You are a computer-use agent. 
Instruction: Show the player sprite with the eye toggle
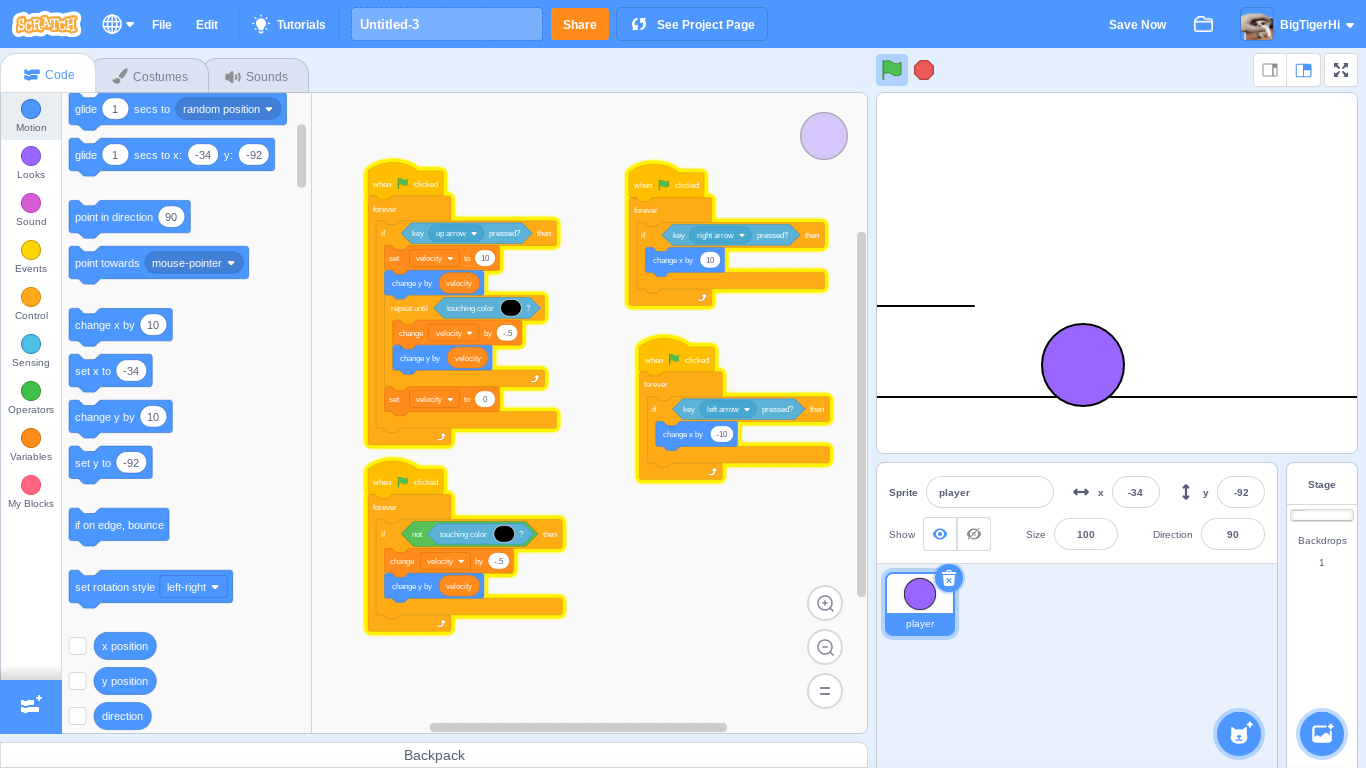click(939, 534)
